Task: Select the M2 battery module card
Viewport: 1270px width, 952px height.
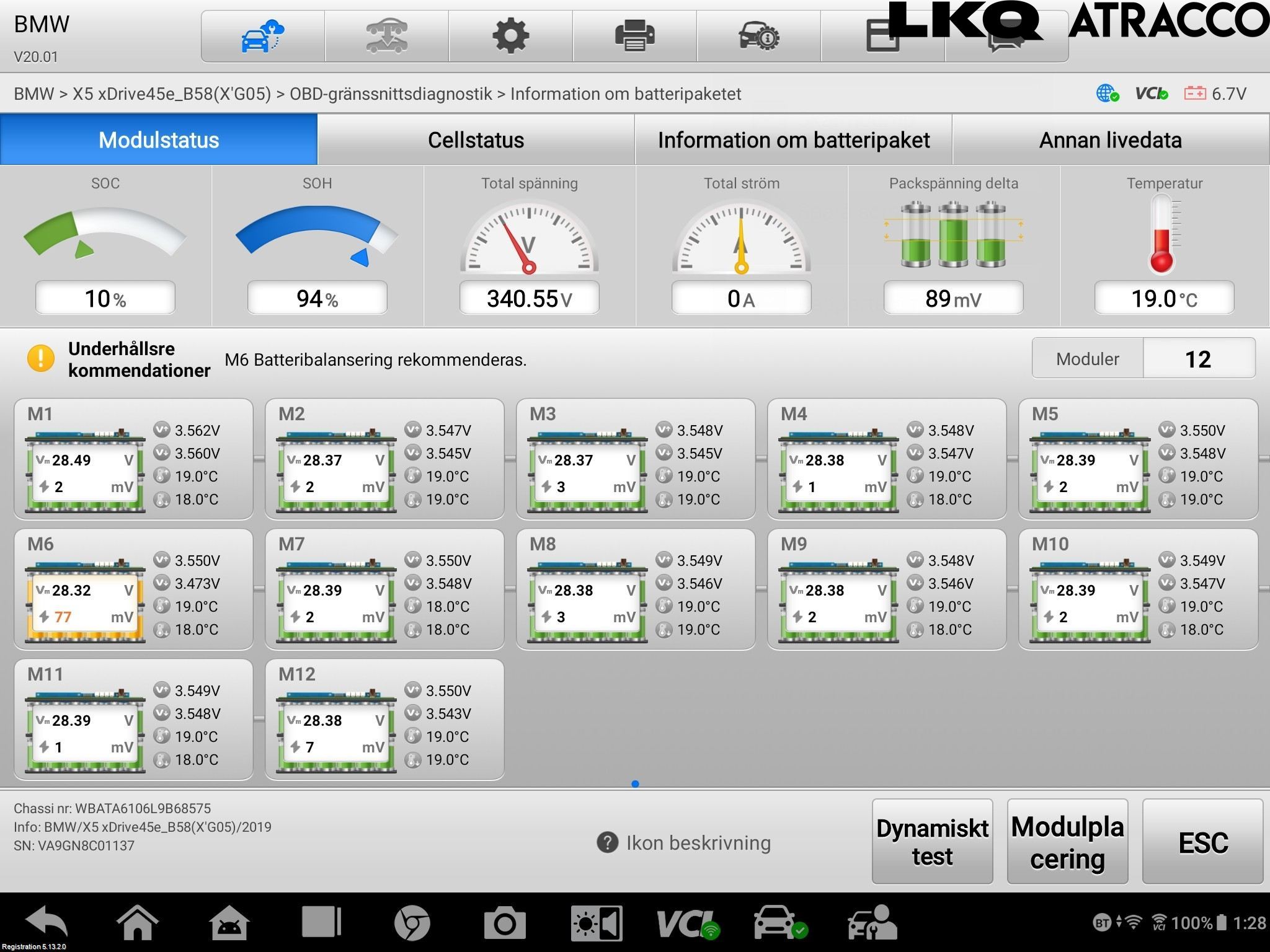Action: pyautogui.click(x=384, y=459)
